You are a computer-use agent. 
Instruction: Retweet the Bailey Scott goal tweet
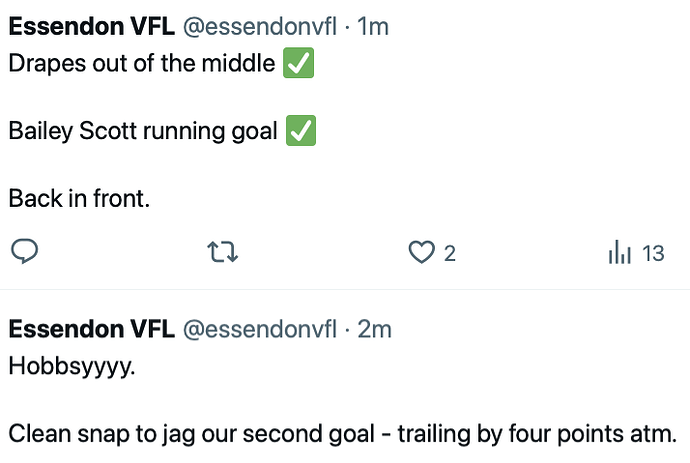coord(223,252)
